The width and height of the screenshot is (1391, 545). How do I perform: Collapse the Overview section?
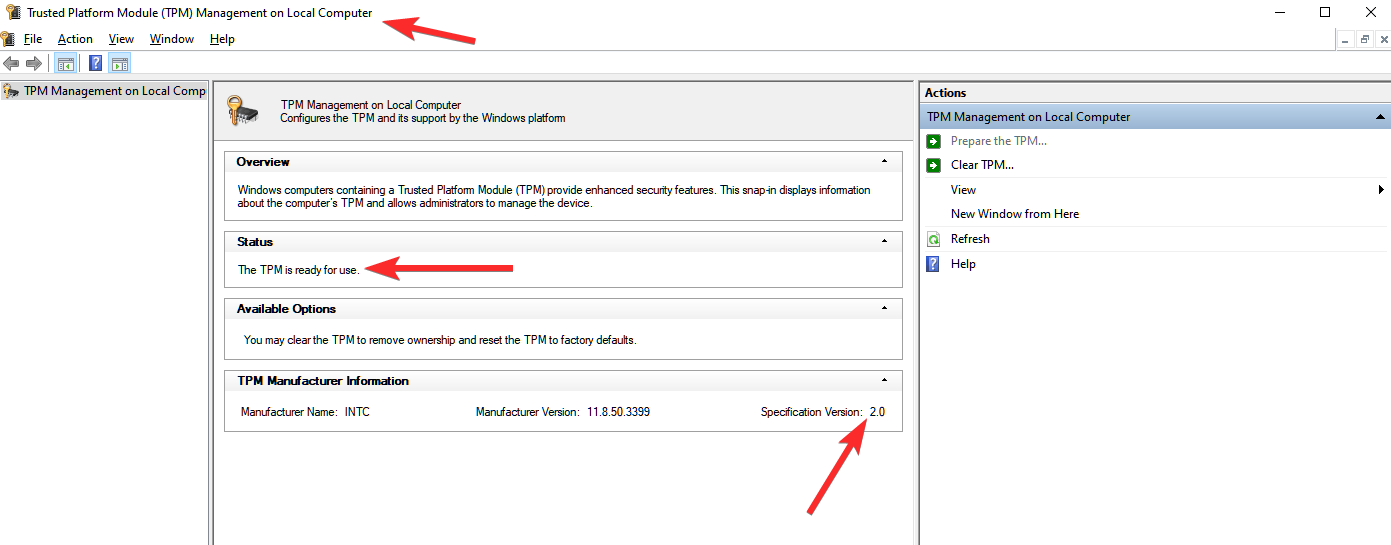click(x=884, y=161)
